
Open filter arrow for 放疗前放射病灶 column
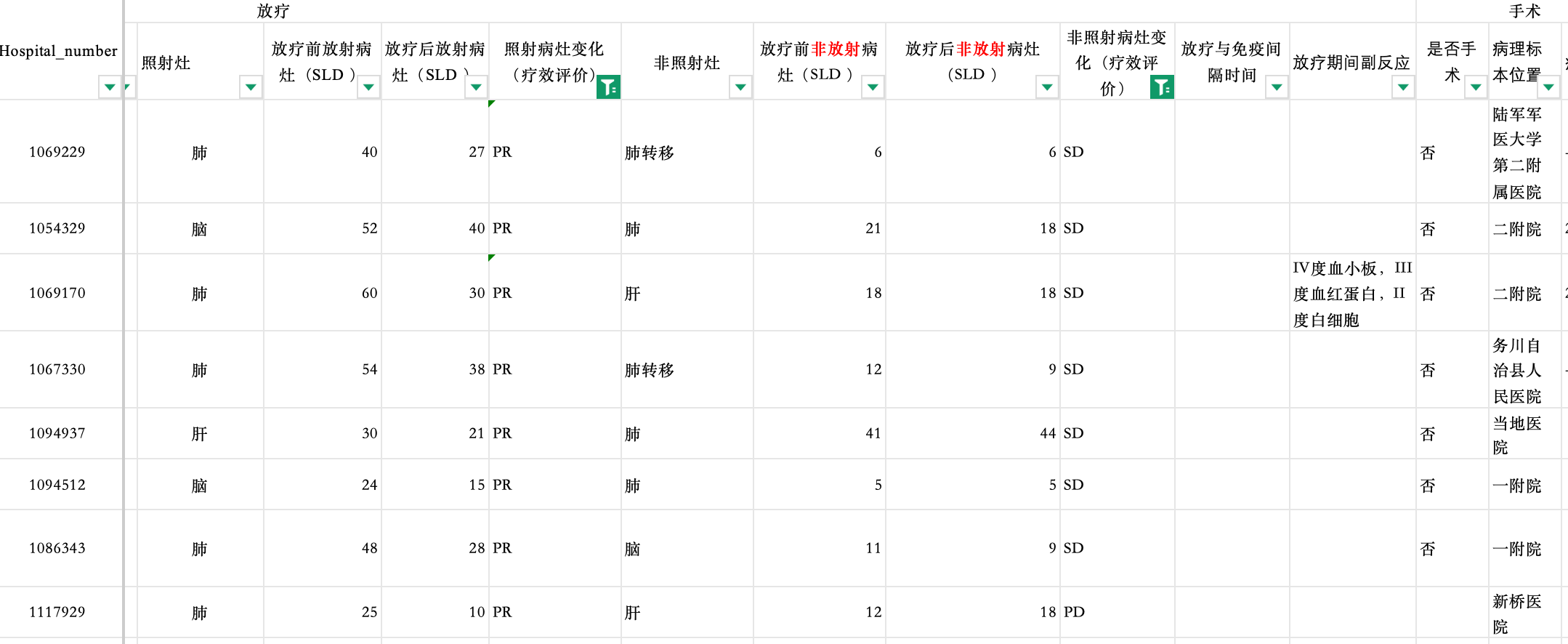(368, 87)
